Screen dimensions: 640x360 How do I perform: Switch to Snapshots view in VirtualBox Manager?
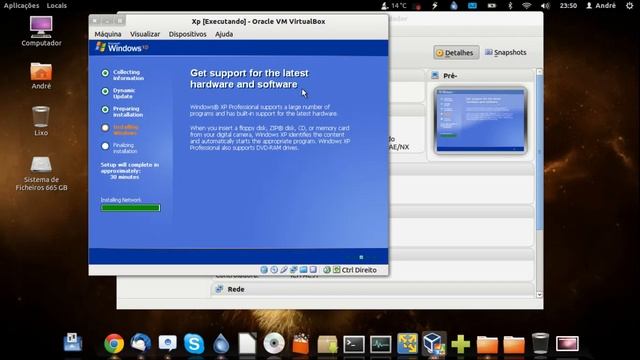click(x=506, y=52)
